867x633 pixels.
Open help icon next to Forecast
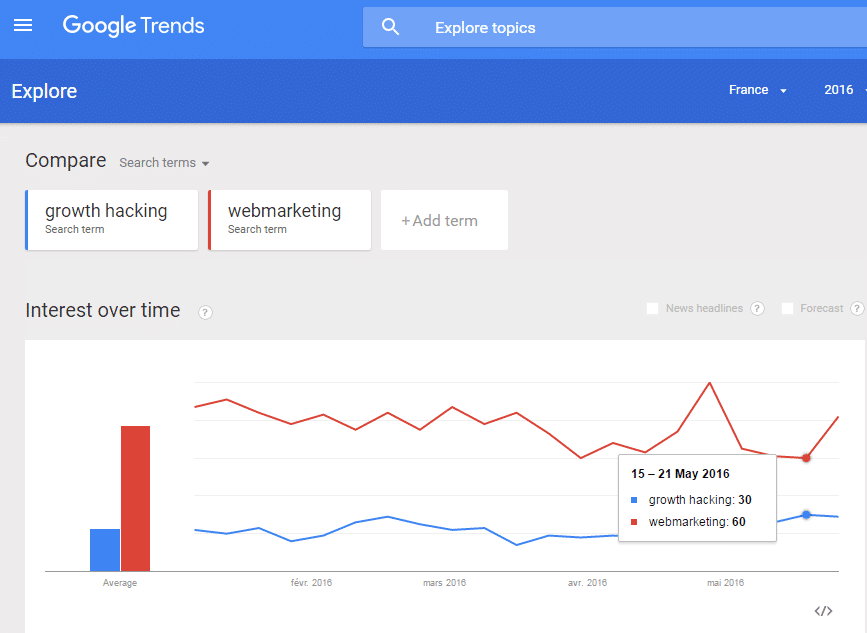click(857, 308)
